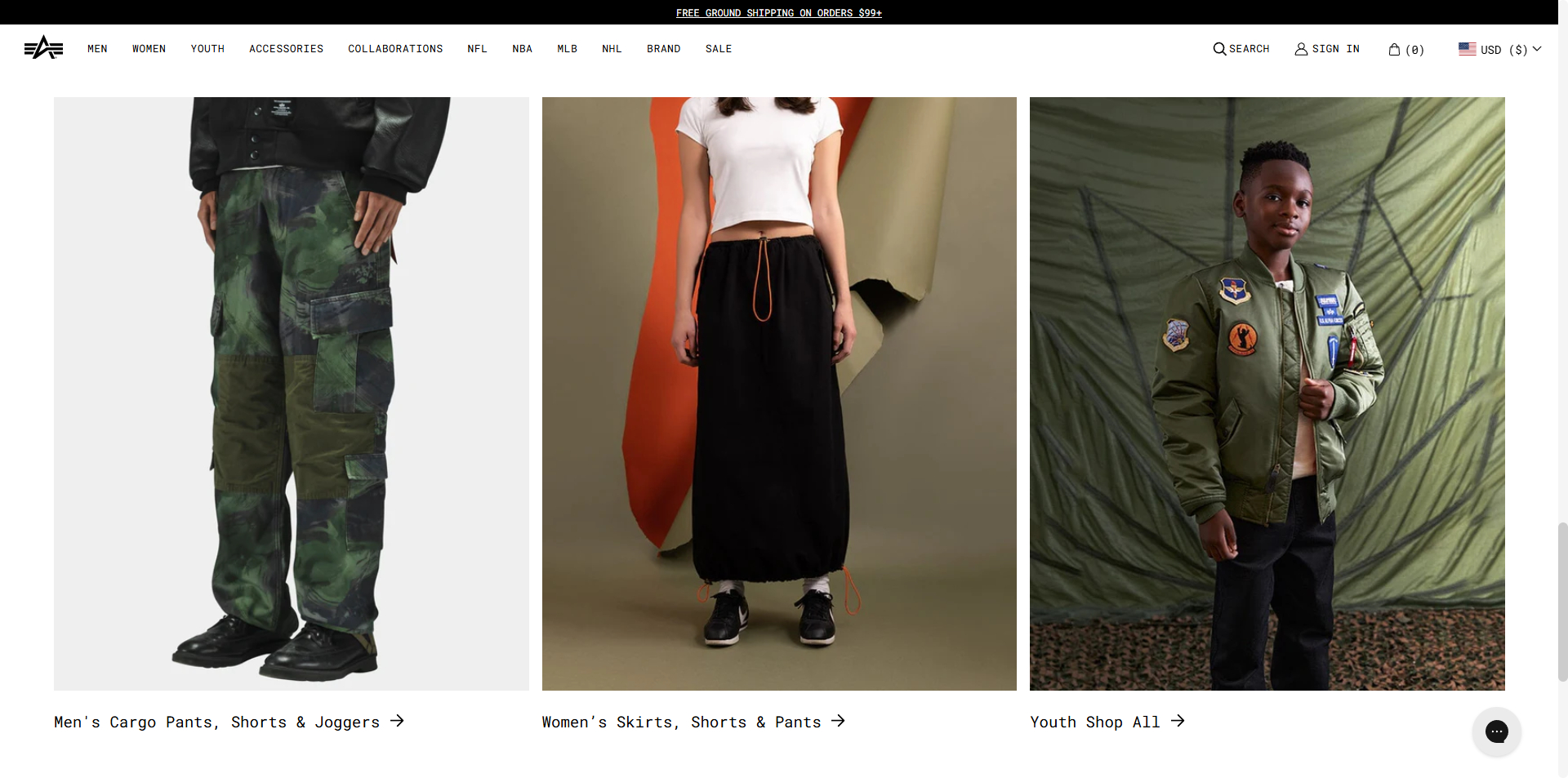
Task: Open the chat support bubble
Action: (1496, 731)
